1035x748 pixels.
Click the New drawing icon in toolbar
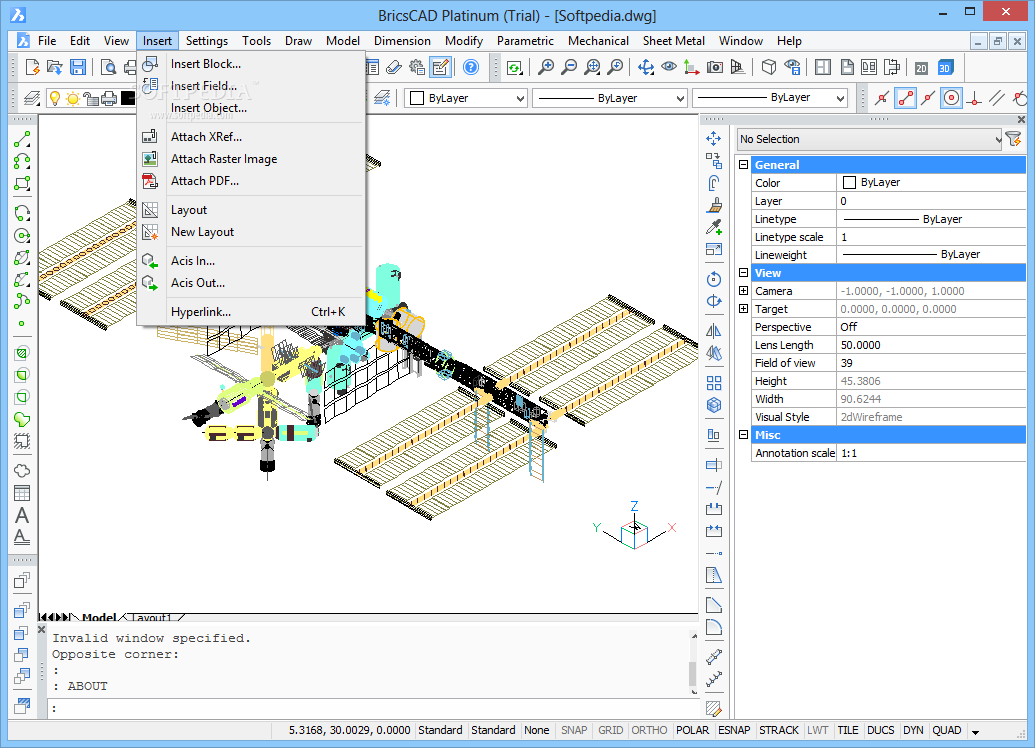[32, 67]
